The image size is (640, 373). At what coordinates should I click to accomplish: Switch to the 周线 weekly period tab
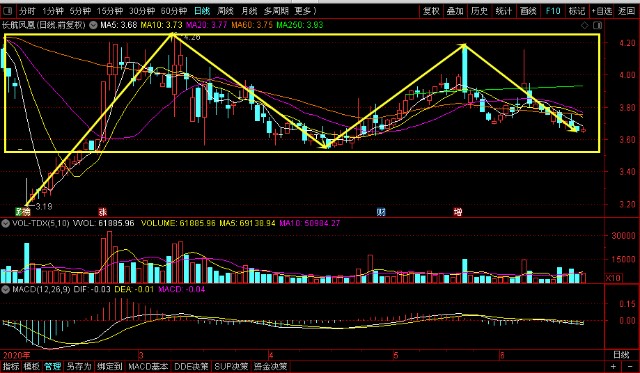[x=225, y=11]
